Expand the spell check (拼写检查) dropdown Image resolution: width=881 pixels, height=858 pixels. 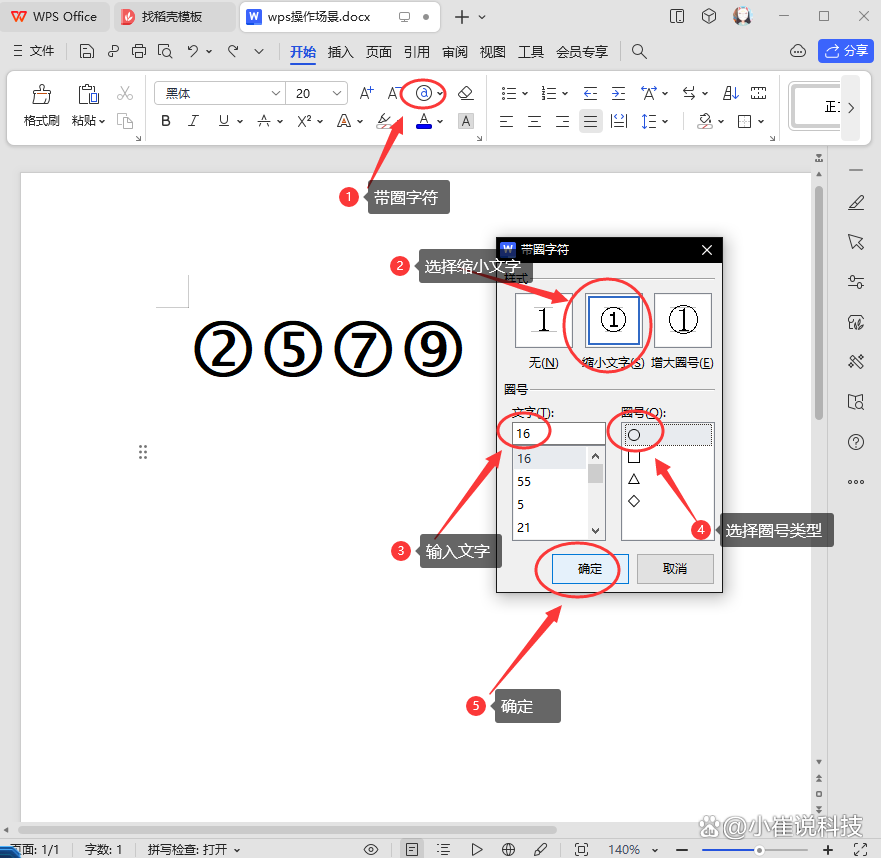[237, 850]
